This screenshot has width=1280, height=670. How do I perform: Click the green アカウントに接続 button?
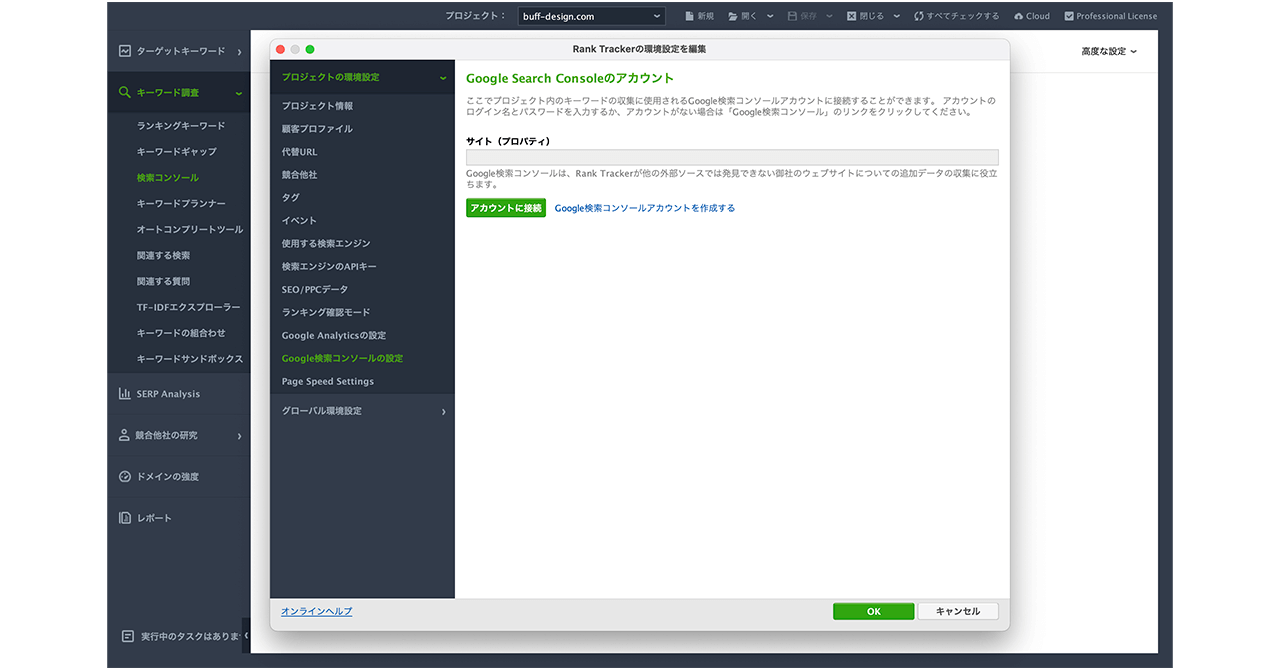(x=506, y=208)
